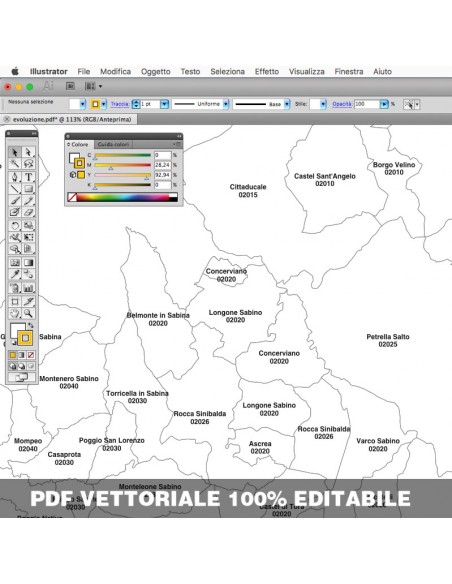Select the Pen tool
452x584 pixels.
[x=15, y=177]
